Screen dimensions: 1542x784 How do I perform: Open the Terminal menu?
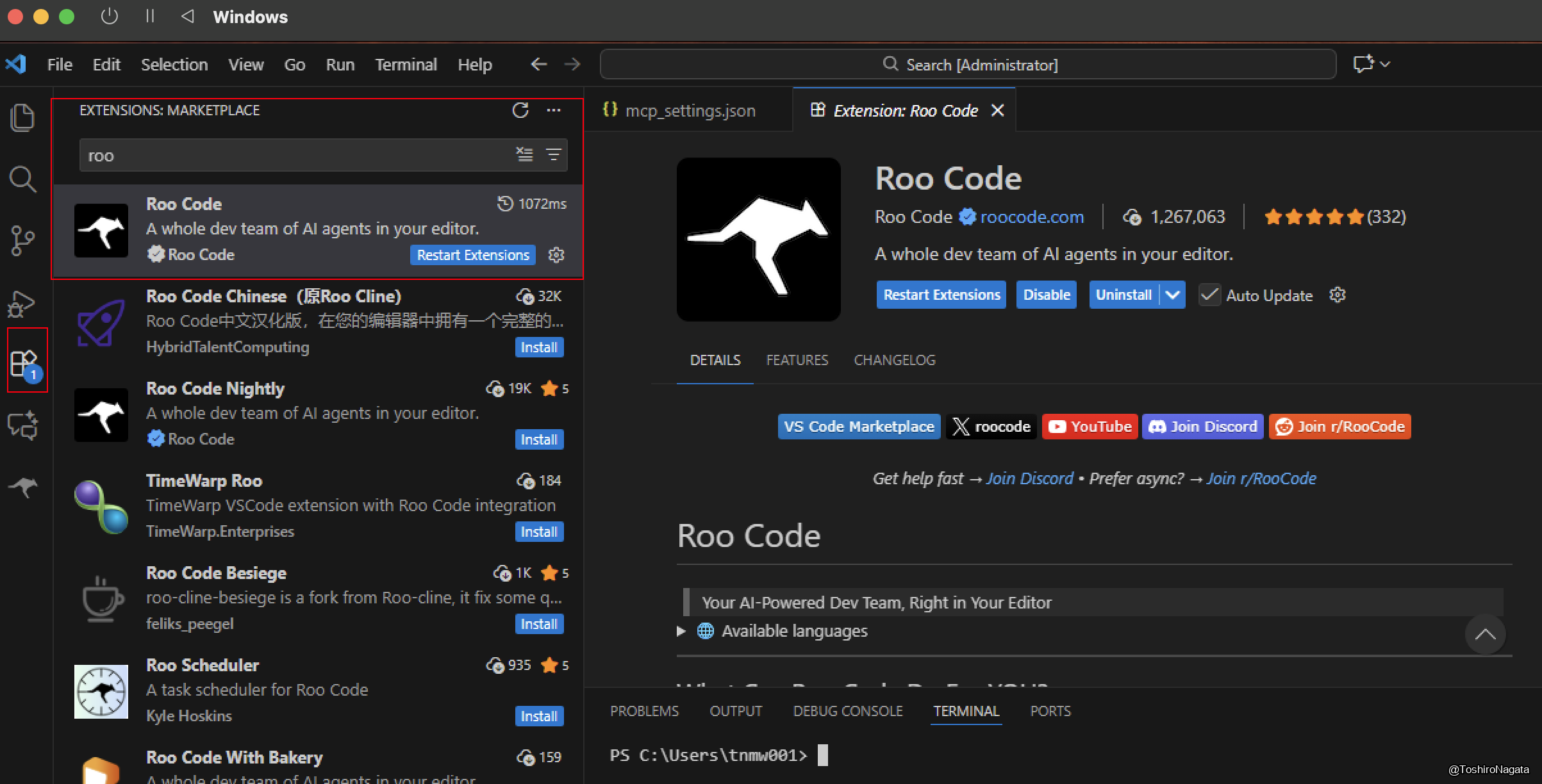coord(406,65)
